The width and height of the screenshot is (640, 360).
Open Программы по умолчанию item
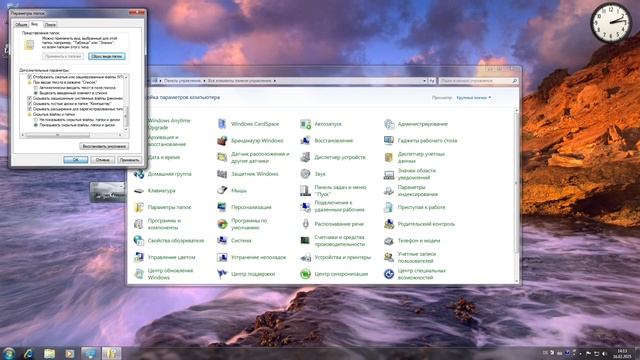pyautogui.click(x=242, y=224)
